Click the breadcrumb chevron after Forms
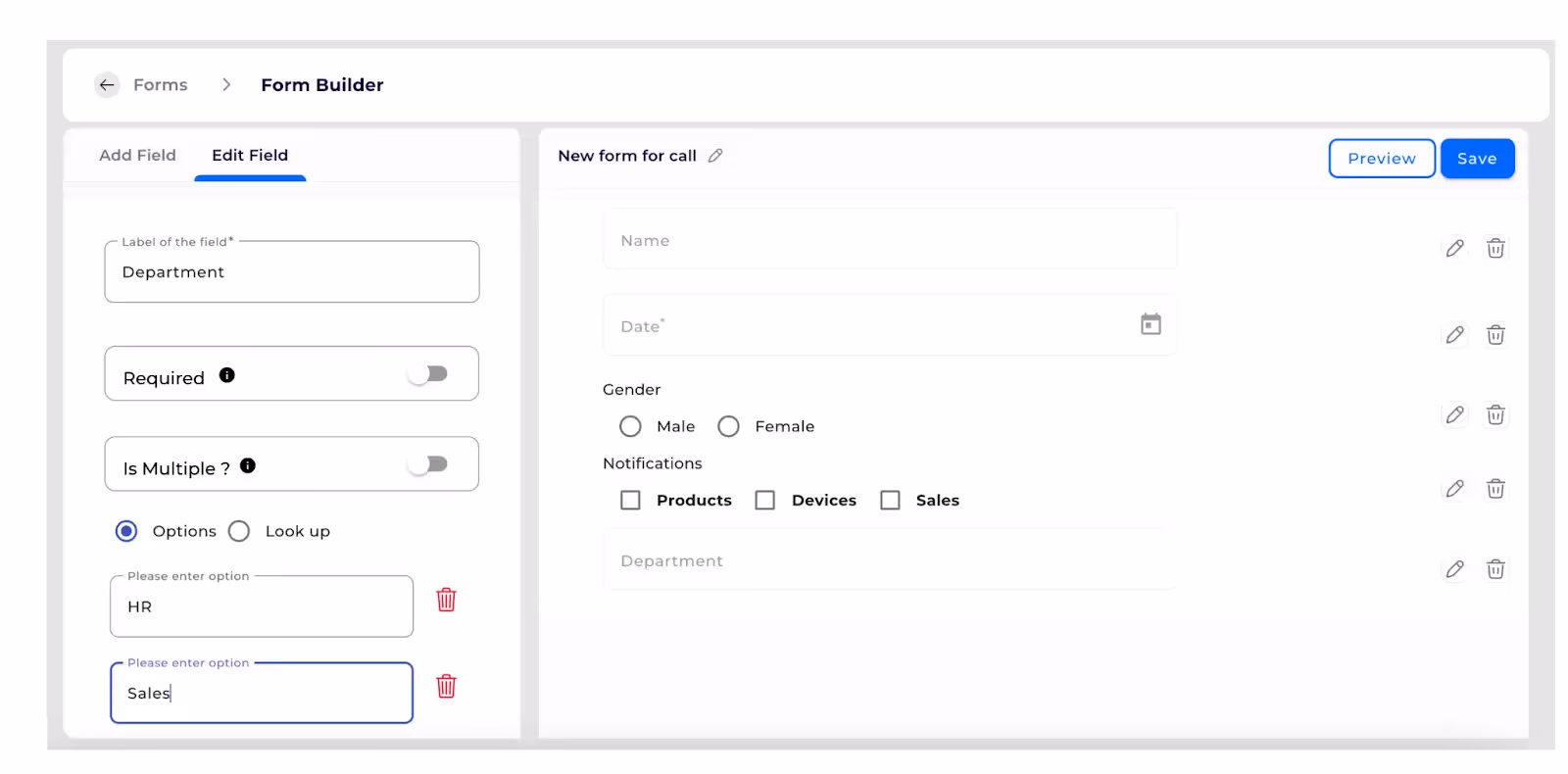1568x774 pixels. point(226,85)
